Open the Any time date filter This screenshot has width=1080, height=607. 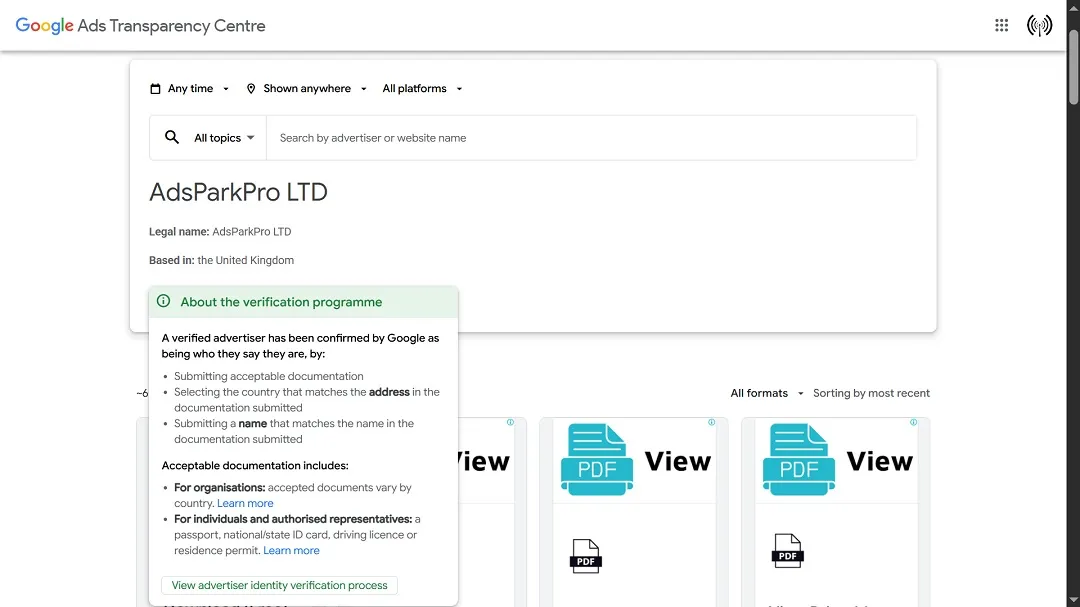(189, 88)
